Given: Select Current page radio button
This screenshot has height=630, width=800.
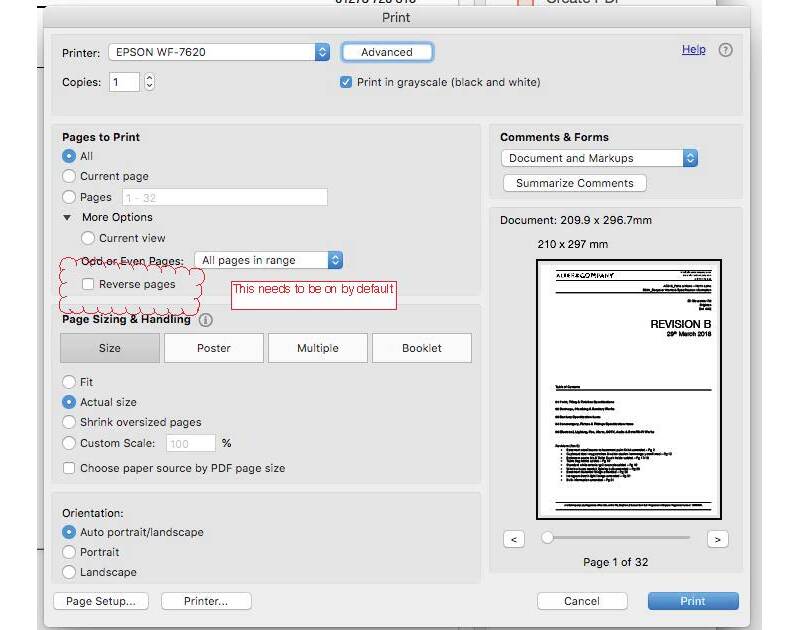Looking at the screenshot, I should click(x=69, y=176).
